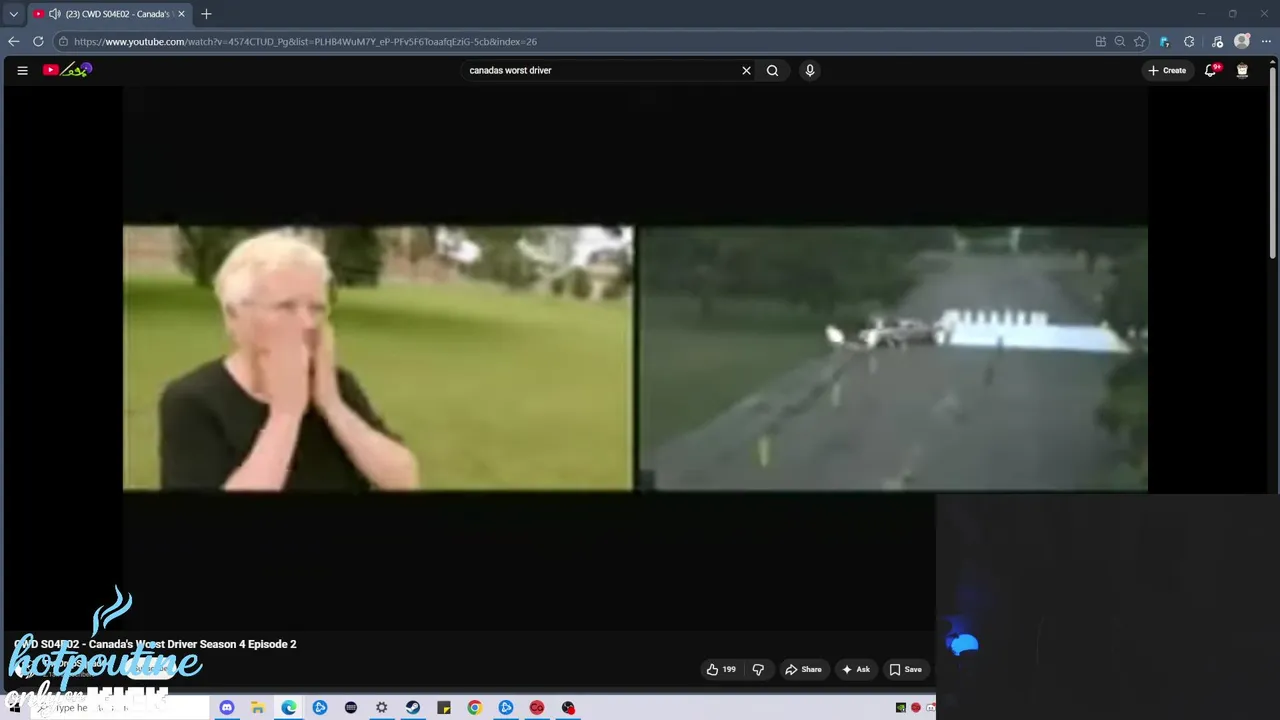Image resolution: width=1280 pixels, height=720 pixels.
Task: Dislike the video with thumbs down
Action: (758, 669)
